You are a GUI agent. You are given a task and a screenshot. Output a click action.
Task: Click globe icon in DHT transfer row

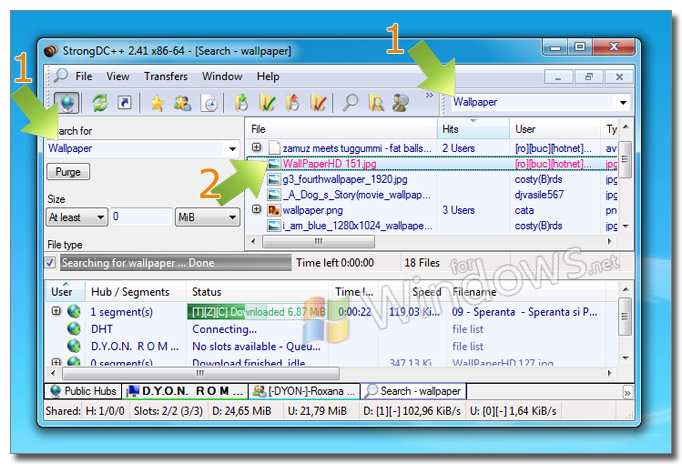point(74,329)
